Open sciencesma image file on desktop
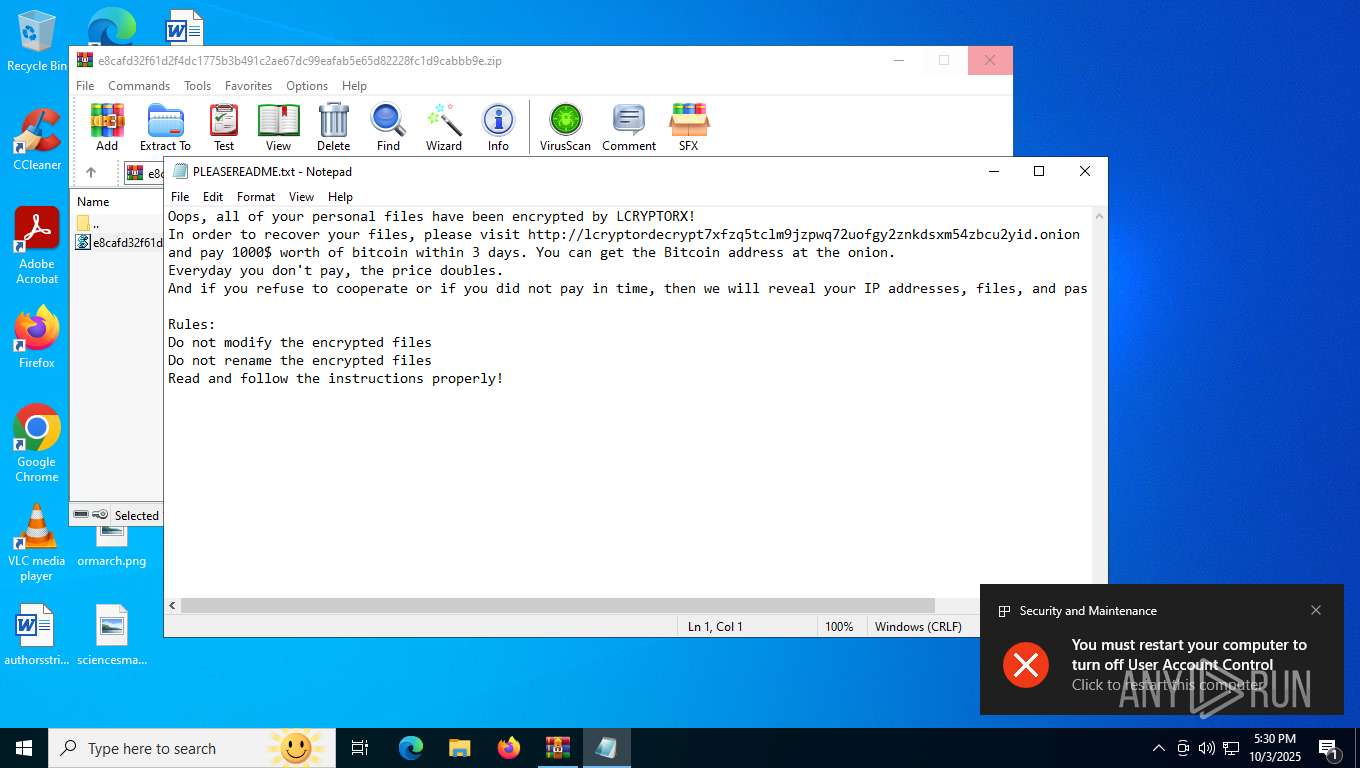This screenshot has height=768, width=1360. click(112, 635)
